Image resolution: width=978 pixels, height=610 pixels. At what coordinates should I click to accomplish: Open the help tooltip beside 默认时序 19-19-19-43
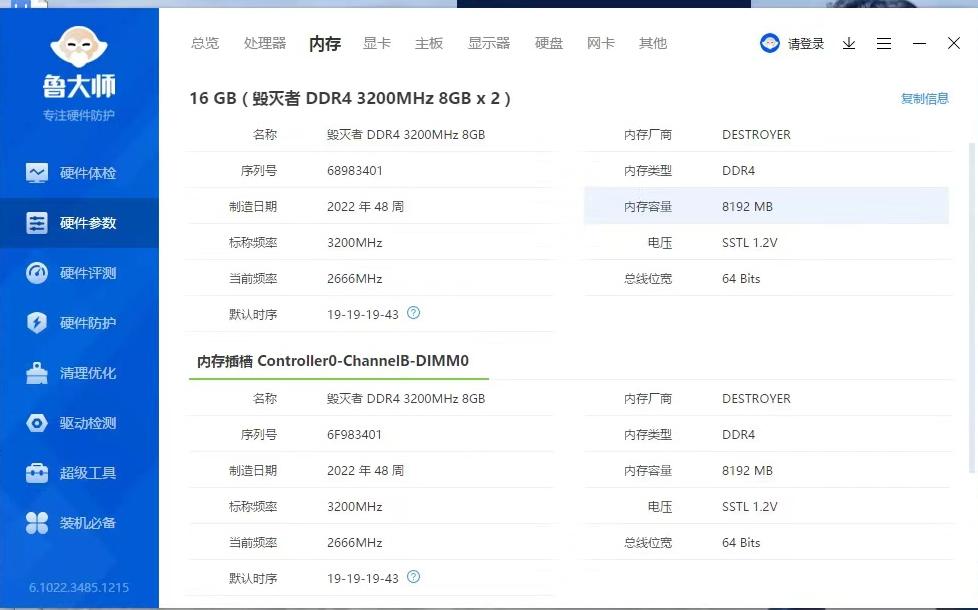414,313
